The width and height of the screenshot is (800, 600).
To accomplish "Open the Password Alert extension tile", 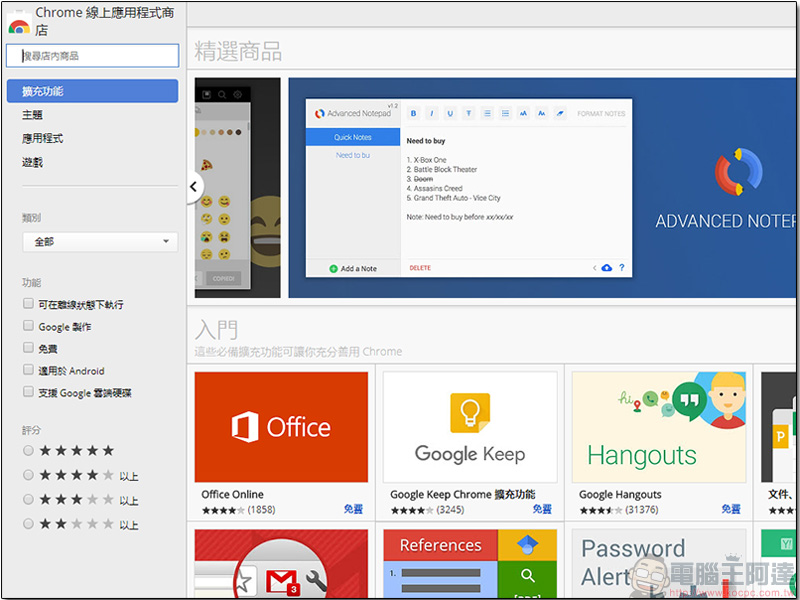I will (x=659, y=563).
